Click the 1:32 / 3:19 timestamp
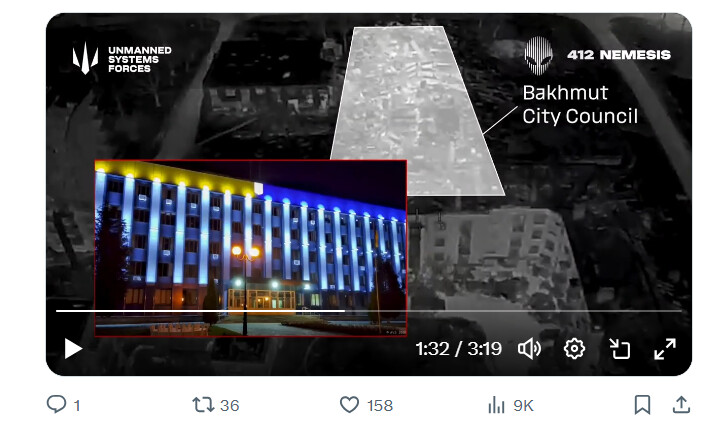Viewport: 711px width, 423px height. point(458,349)
